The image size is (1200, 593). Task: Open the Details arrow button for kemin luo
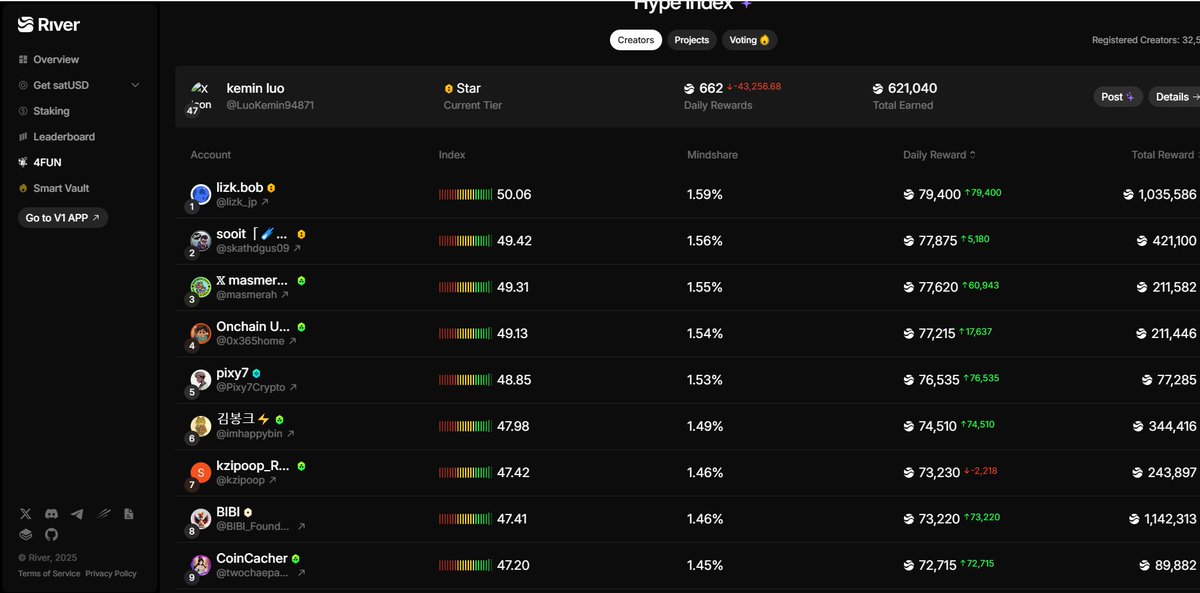pyautogui.click(x=1174, y=97)
